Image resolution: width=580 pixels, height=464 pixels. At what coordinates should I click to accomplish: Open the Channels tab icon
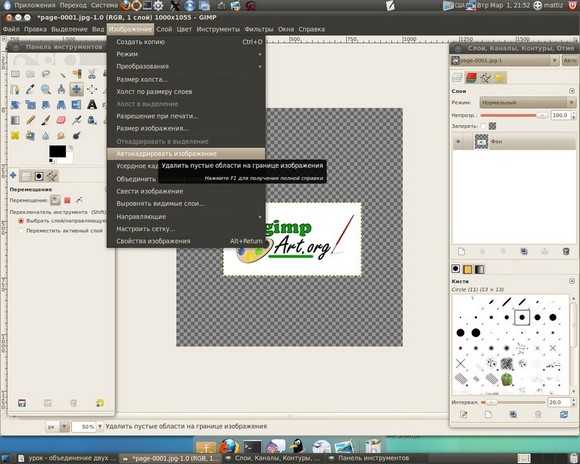(471, 77)
